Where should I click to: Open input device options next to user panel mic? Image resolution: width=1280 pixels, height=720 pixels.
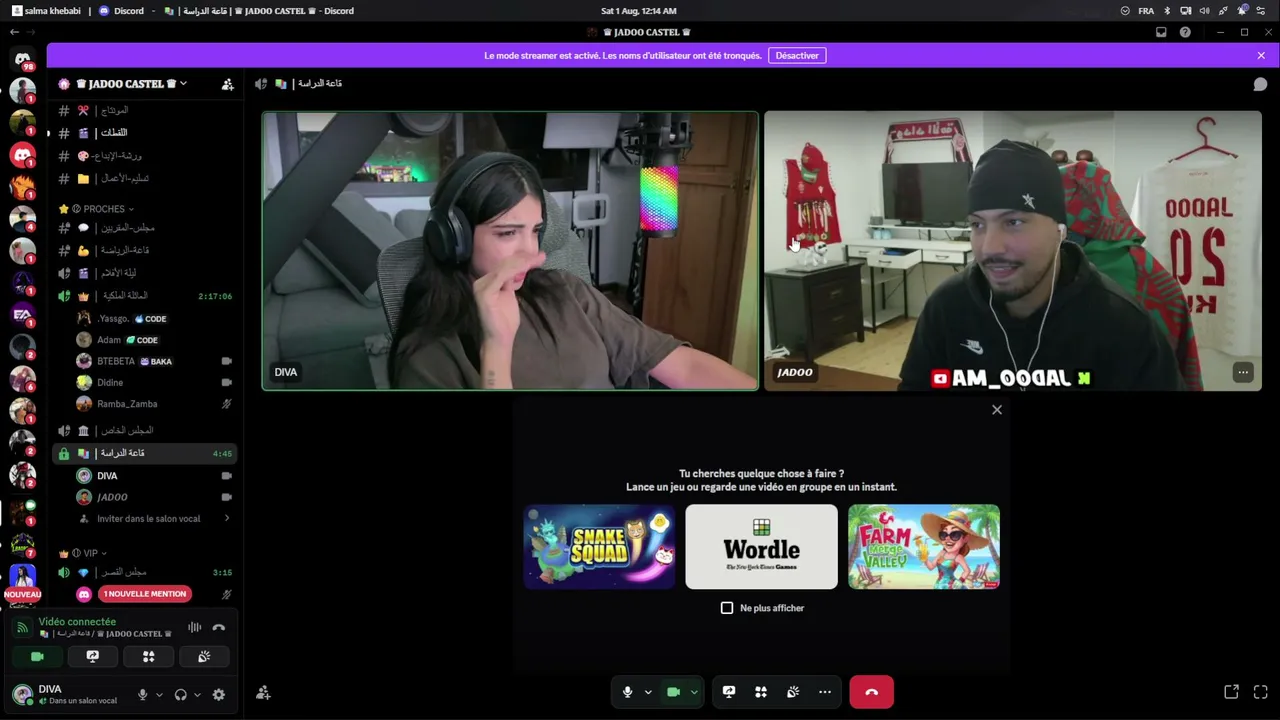159,694
